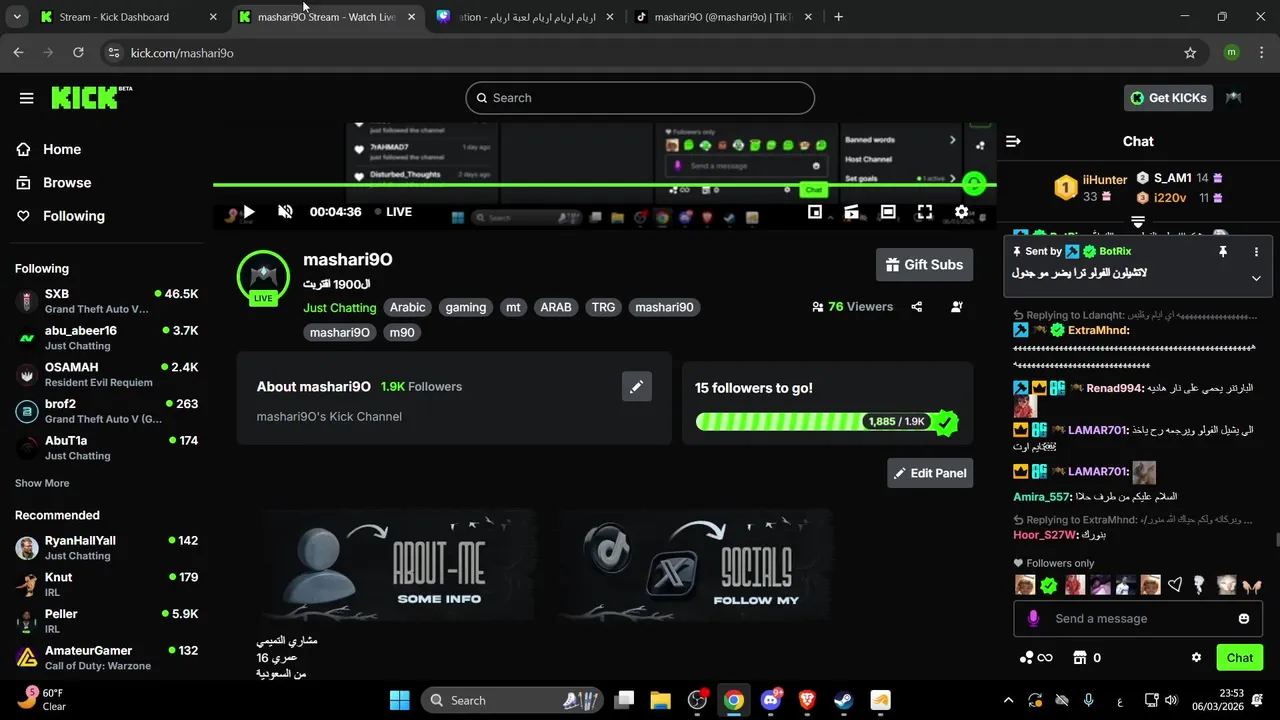Viewport: 1280px width, 720px height.
Task: Insert the green verified badge emote
Action: tap(1049, 585)
